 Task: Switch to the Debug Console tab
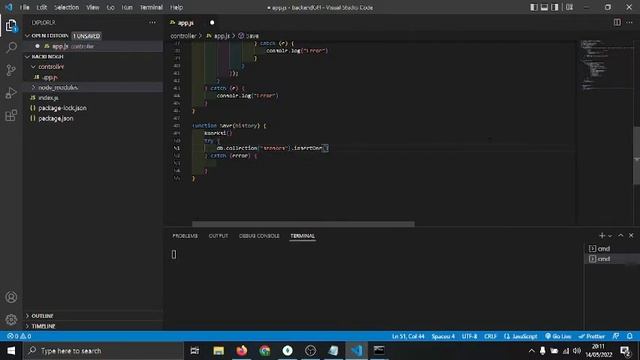(259, 236)
